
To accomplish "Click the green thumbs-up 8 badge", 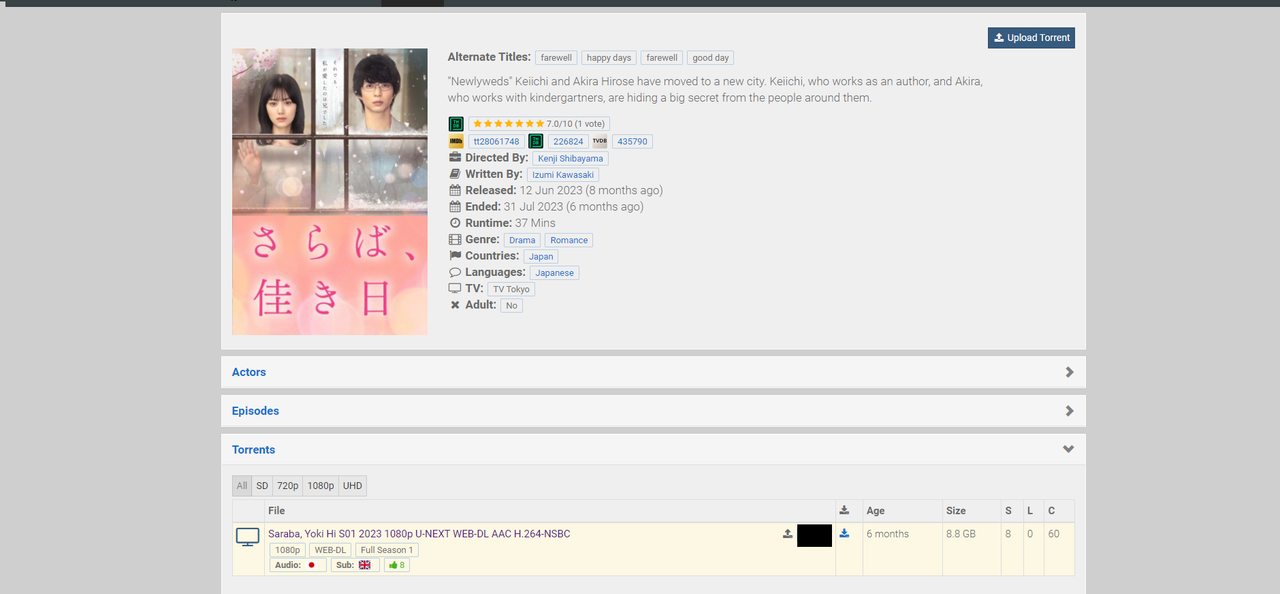I will point(397,565).
